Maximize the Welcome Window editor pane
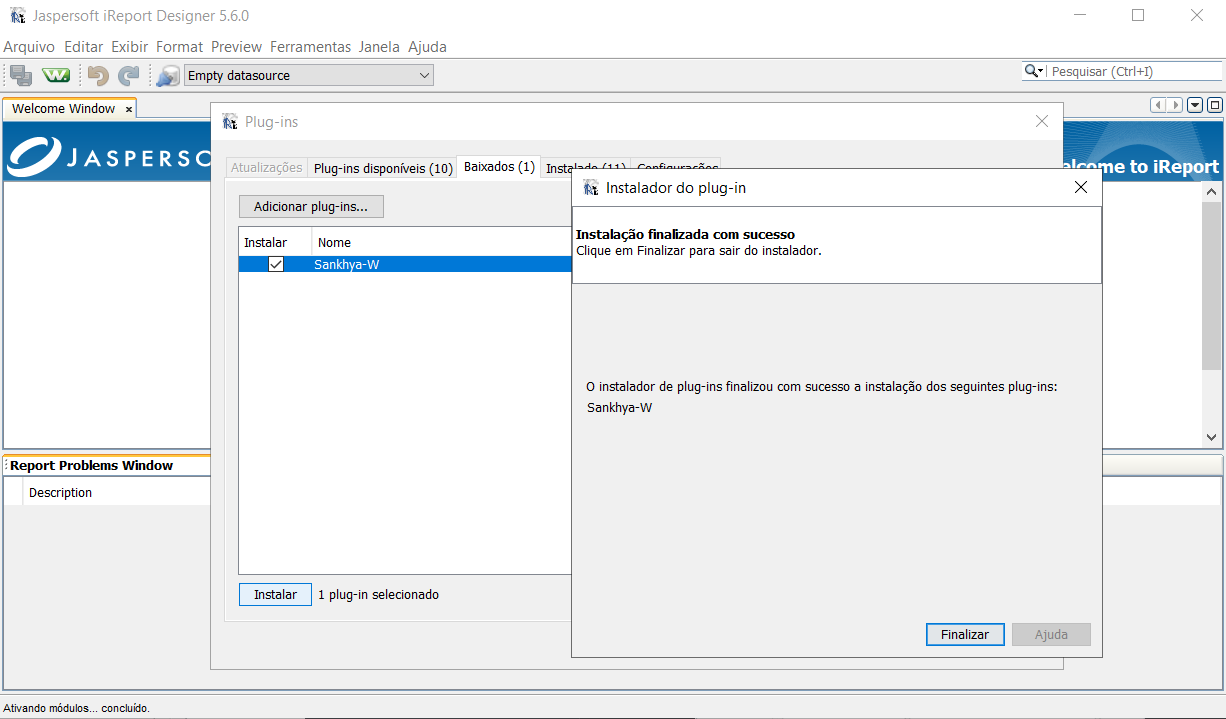 point(1215,105)
